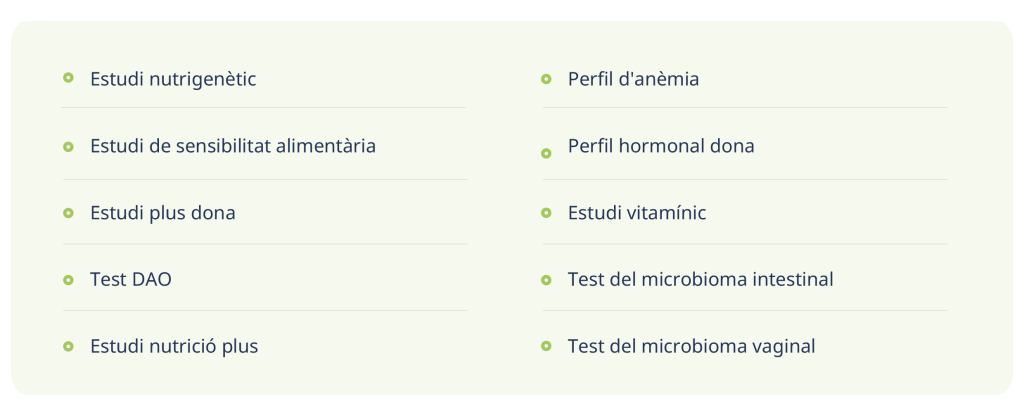View Test del microbioma intestinal
This screenshot has width=1024, height=415.
700,280
